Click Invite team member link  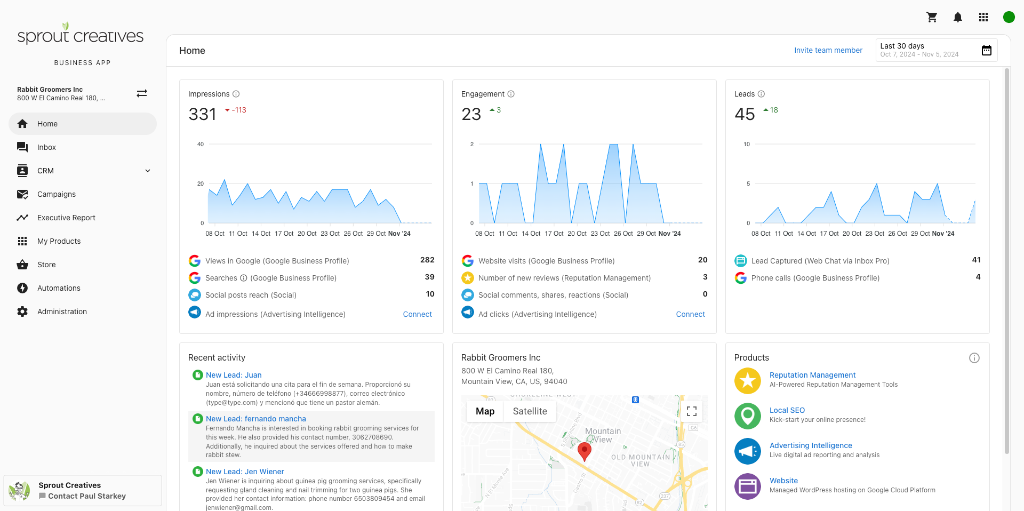828,50
